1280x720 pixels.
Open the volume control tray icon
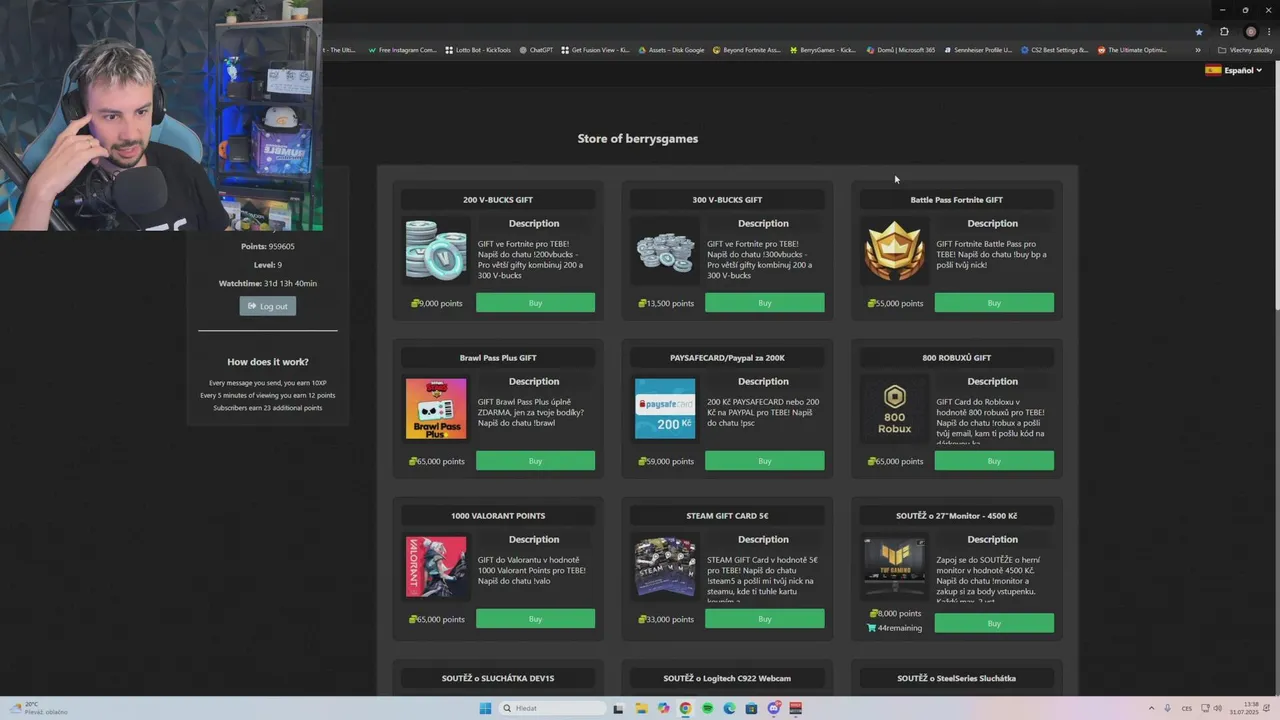coord(1220,708)
